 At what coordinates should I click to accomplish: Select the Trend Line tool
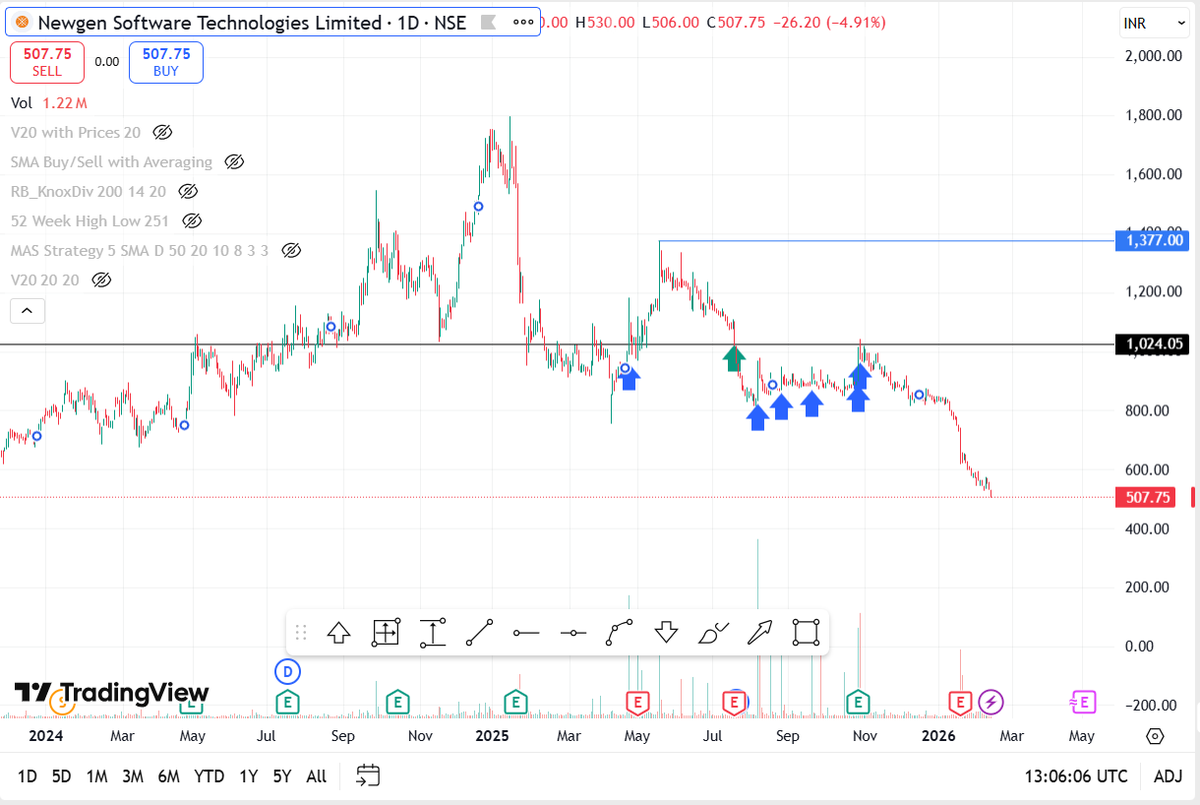point(480,632)
